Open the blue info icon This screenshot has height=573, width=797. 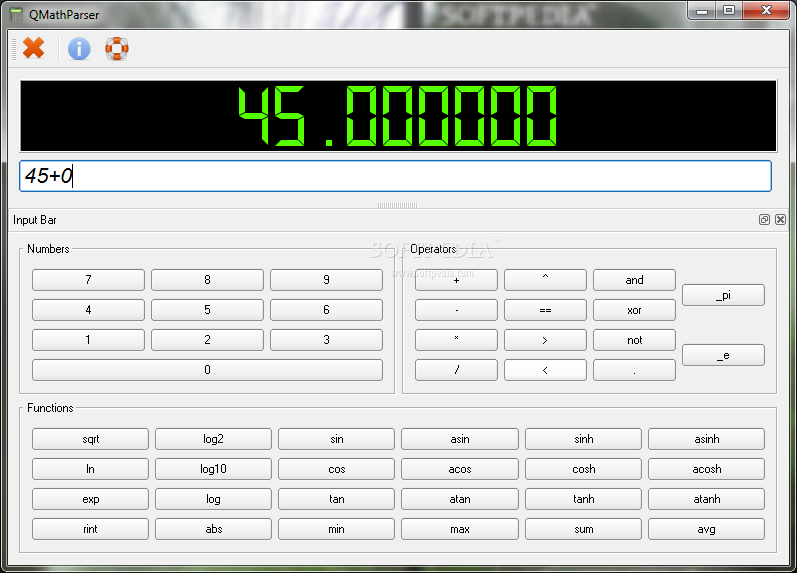click(79, 49)
